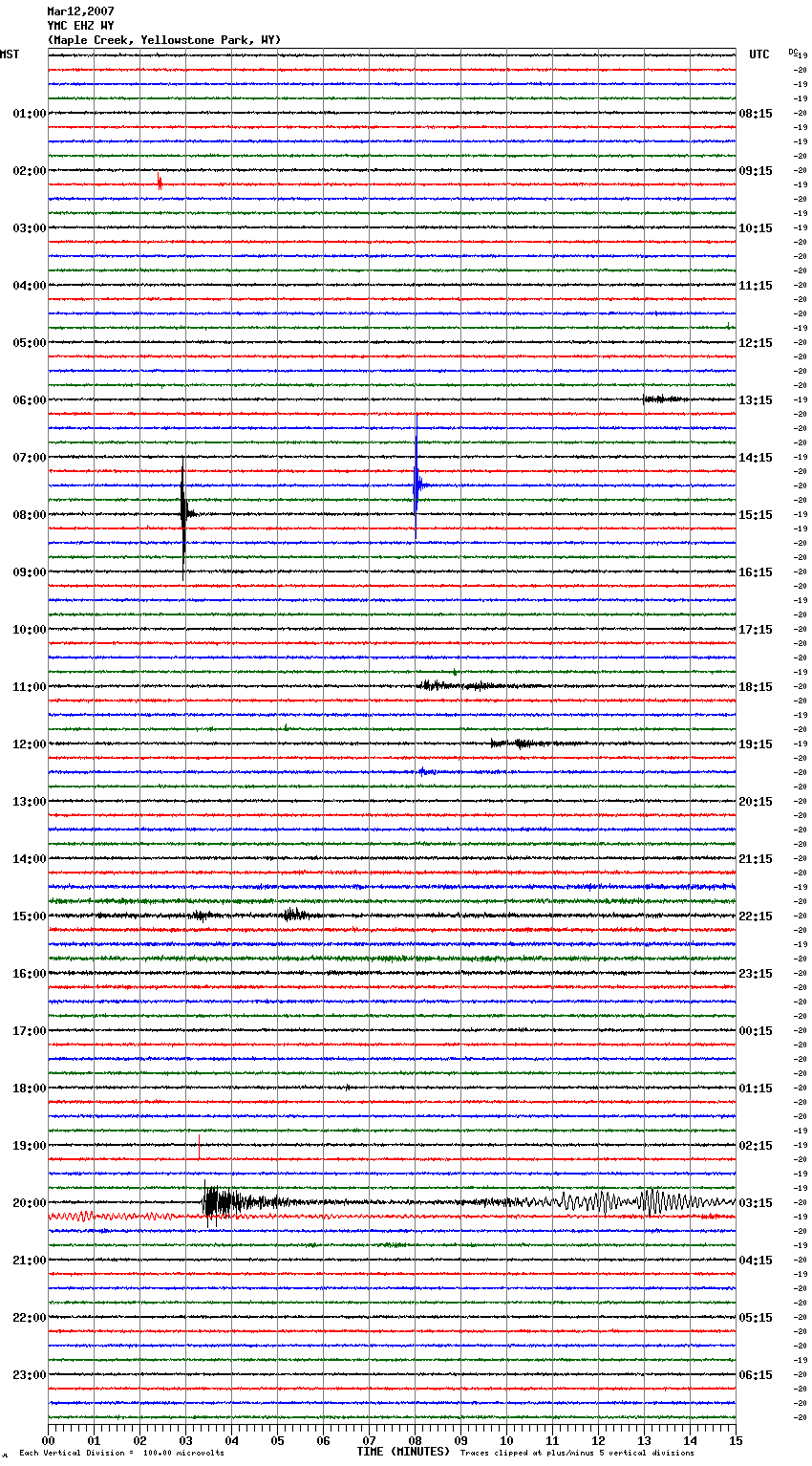Select the 20:00 MST row label
This screenshot has height=1466, width=812.
tap(29, 1203)
